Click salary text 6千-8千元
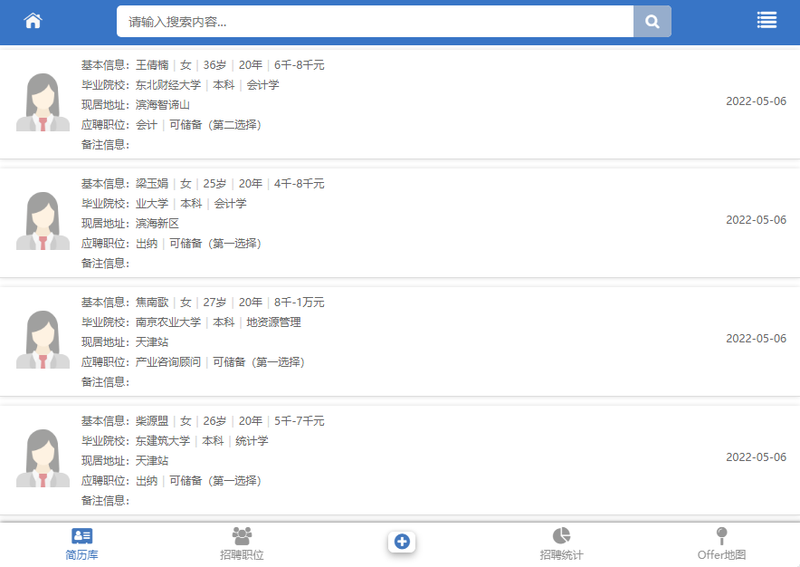This screenshot has width=800, height=567. [299, 65]
